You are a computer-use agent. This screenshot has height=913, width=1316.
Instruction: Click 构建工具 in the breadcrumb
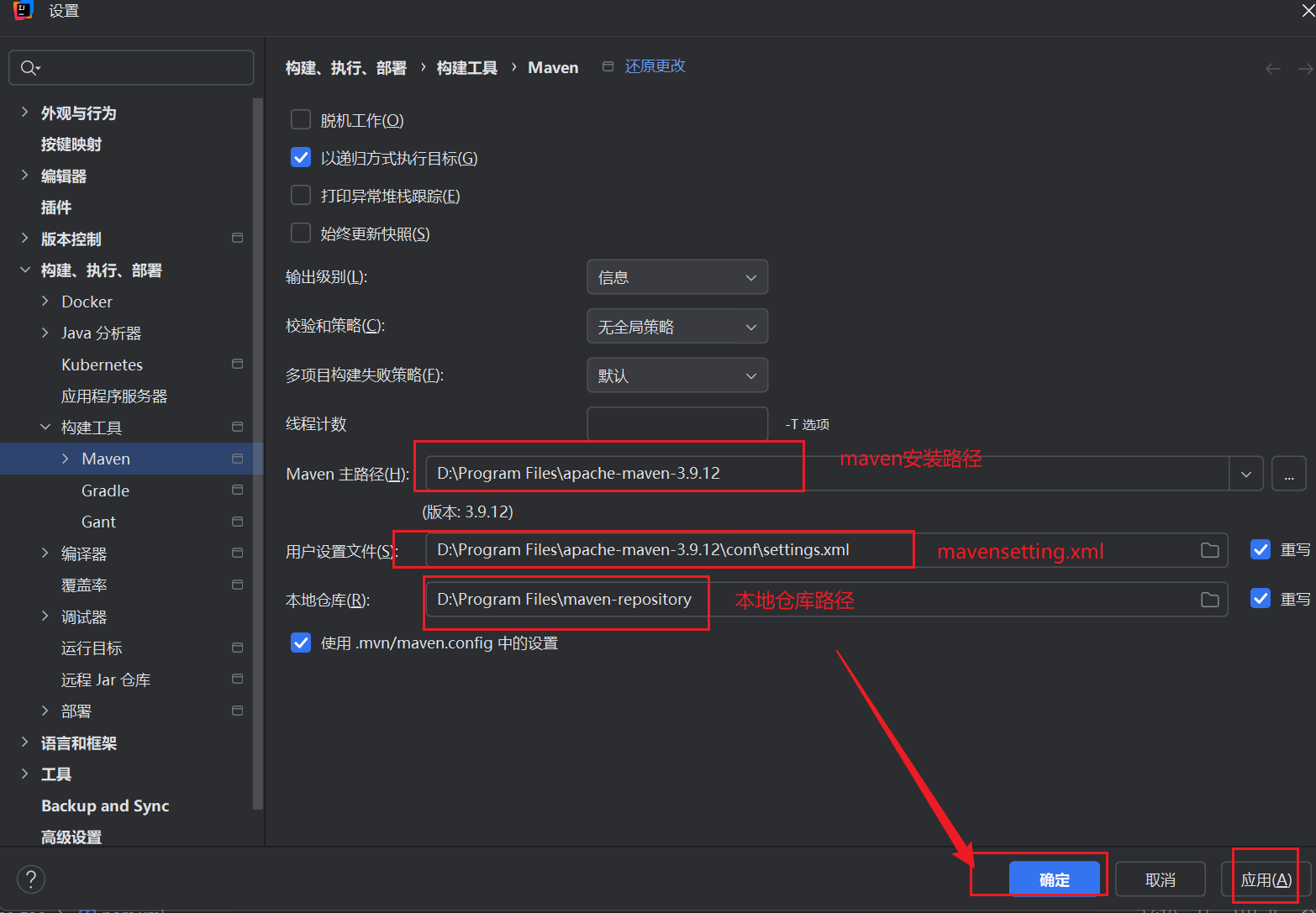[x=467, y=68]
